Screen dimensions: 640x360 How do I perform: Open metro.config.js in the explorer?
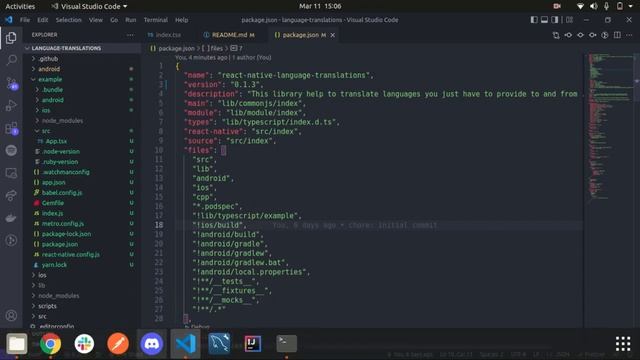click(x=82, y=224)
